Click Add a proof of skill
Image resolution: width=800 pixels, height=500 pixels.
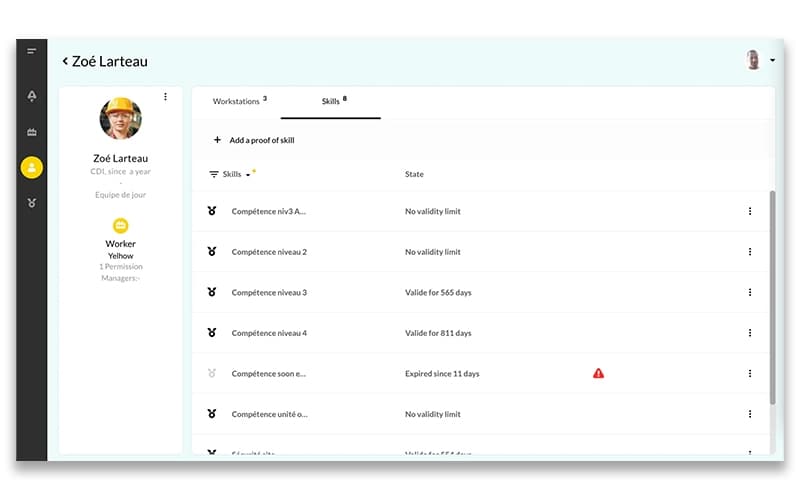tap(262, 140)
